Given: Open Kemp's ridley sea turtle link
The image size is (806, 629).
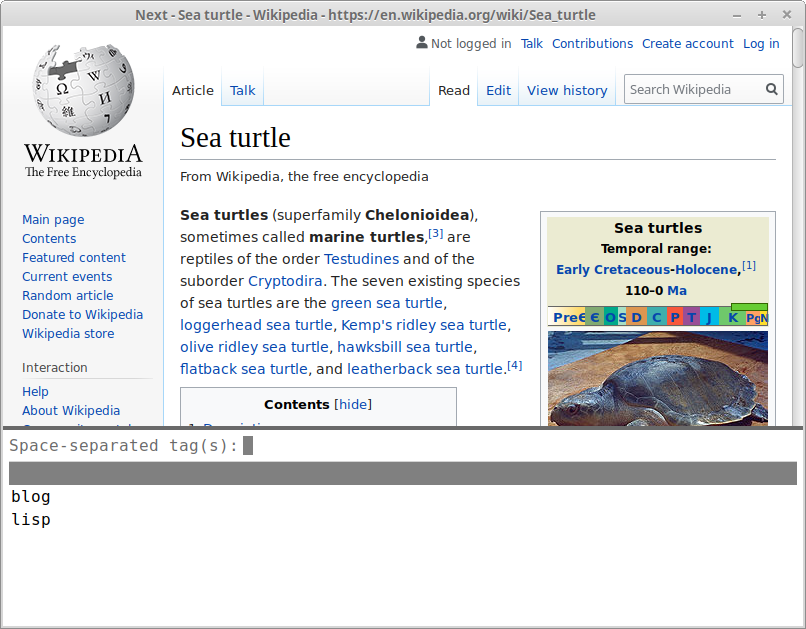Looking at the screenshot, I should 424,325.
